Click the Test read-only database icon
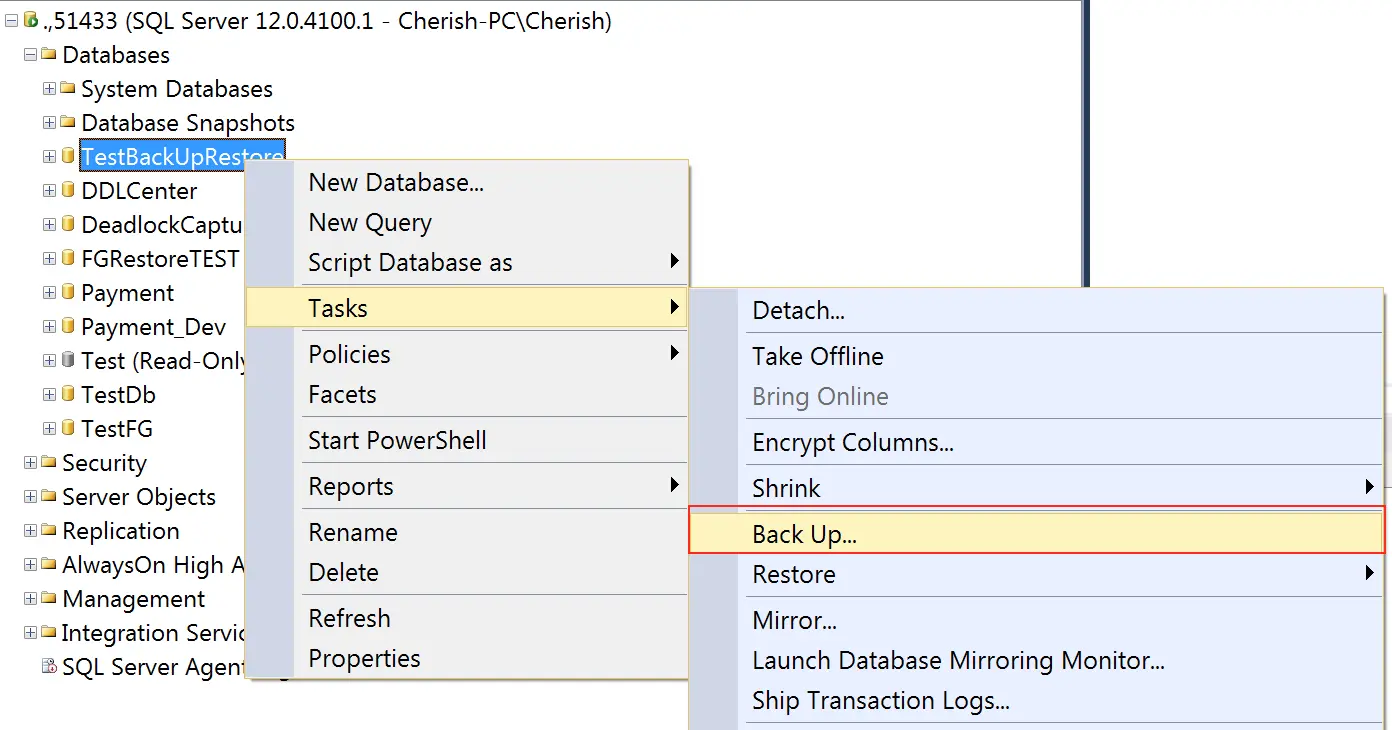The height and width of the screenshot is (730, 1392). pos(68,360)
